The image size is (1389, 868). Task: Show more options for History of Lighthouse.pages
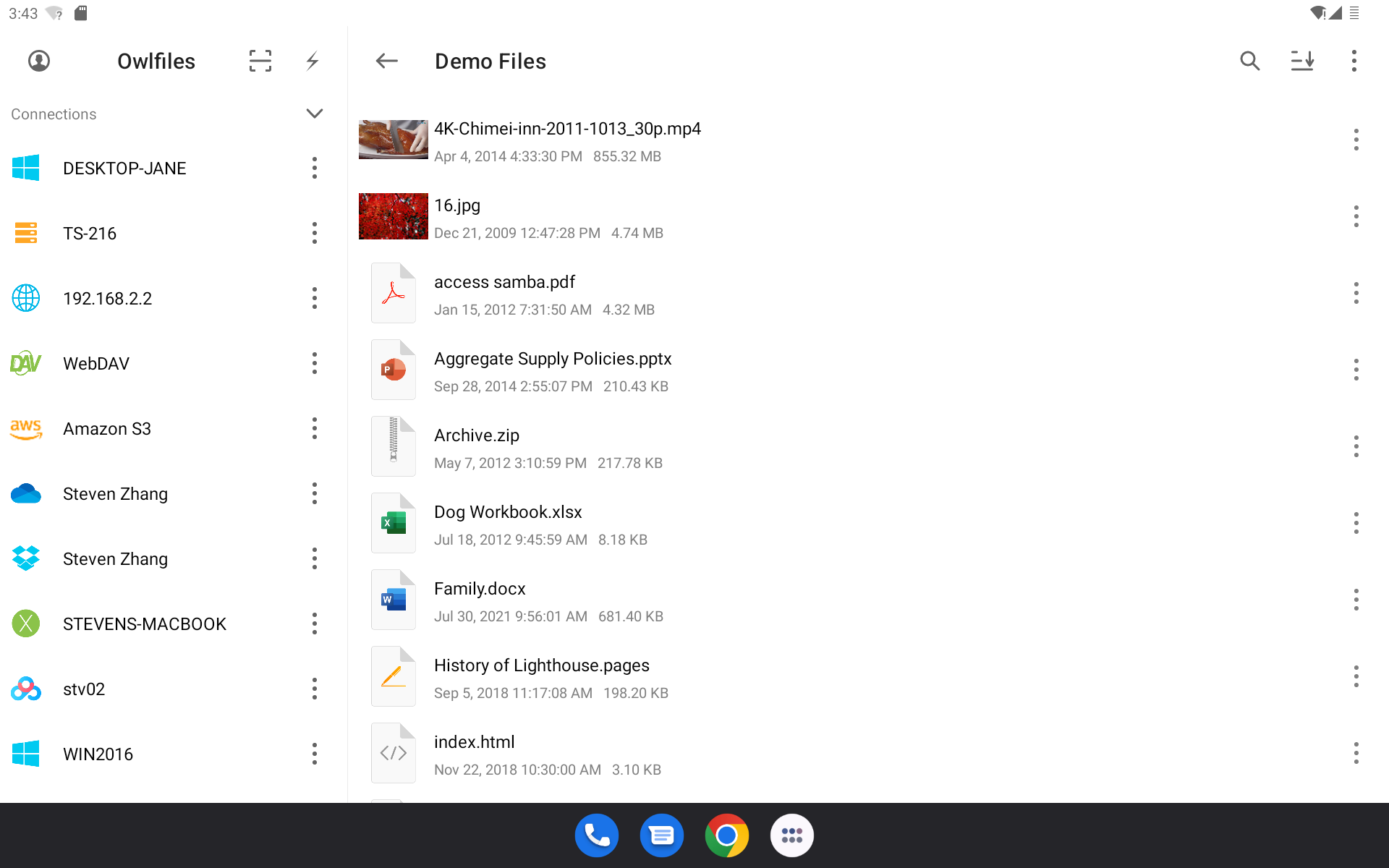pyautogui.click(x=1356, y=676)
